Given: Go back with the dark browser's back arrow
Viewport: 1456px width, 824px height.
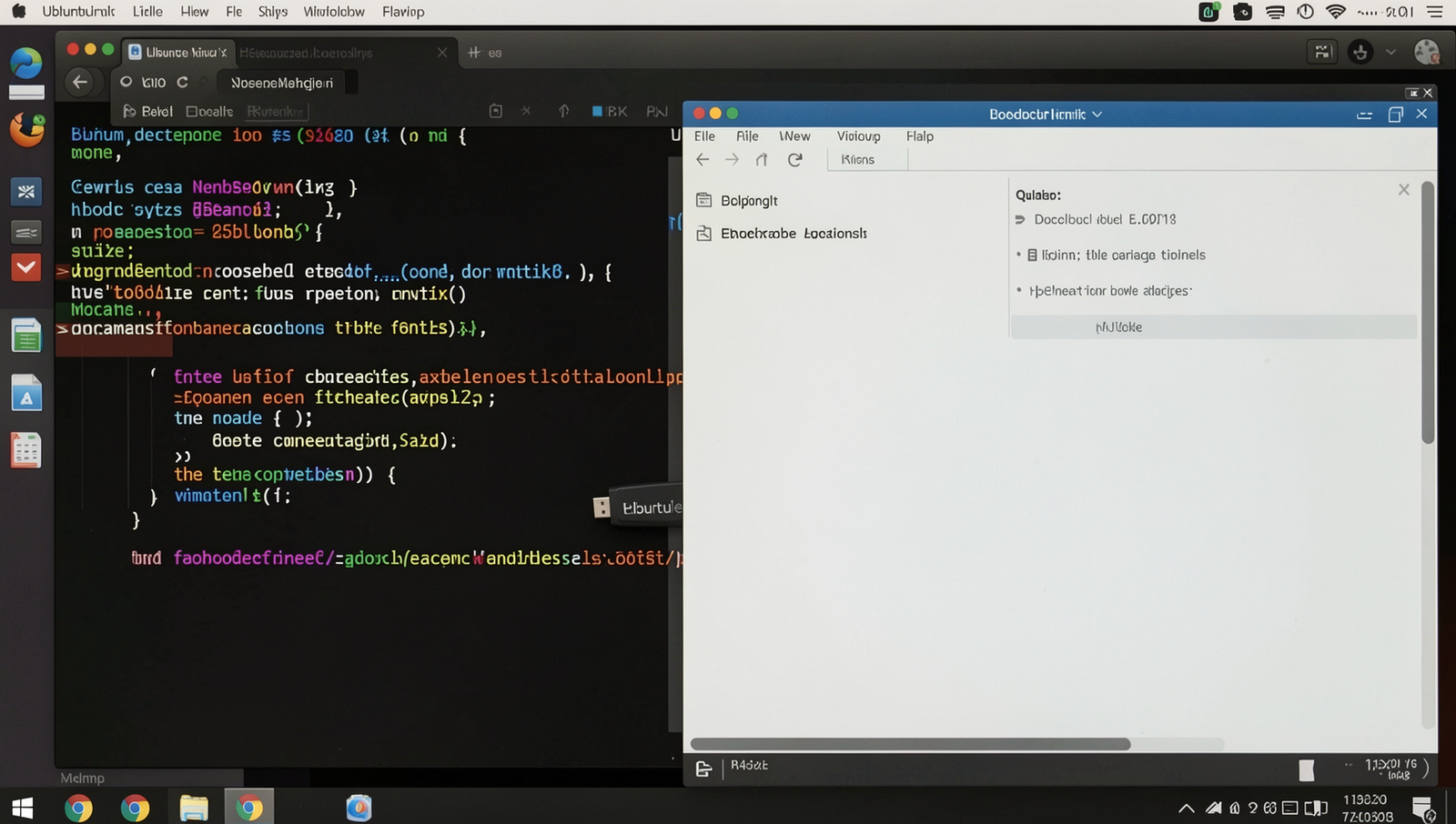Looking at the screenshot, I should click(x=80, y=82).
